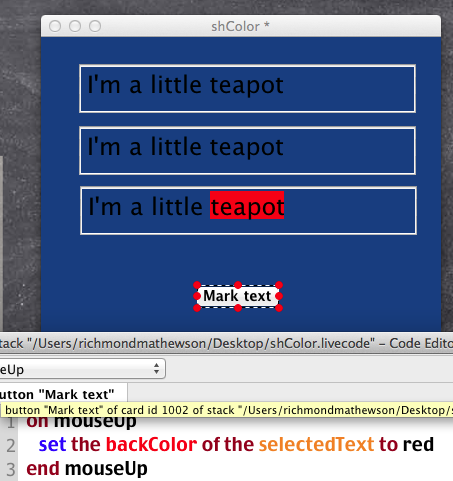
Task: Click the "end mouseUp" line in the script
Action: [87, 469]
